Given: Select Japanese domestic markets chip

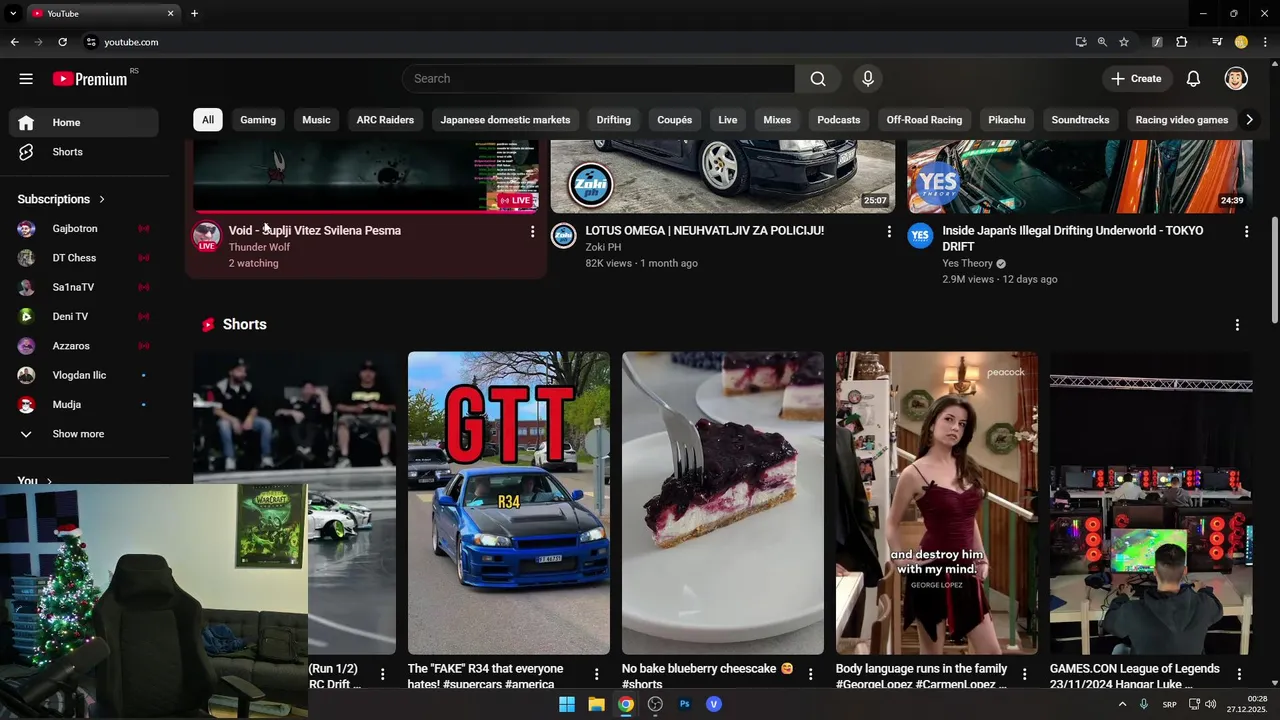Looking at the screenshot, I should click(x=505, y=120).
